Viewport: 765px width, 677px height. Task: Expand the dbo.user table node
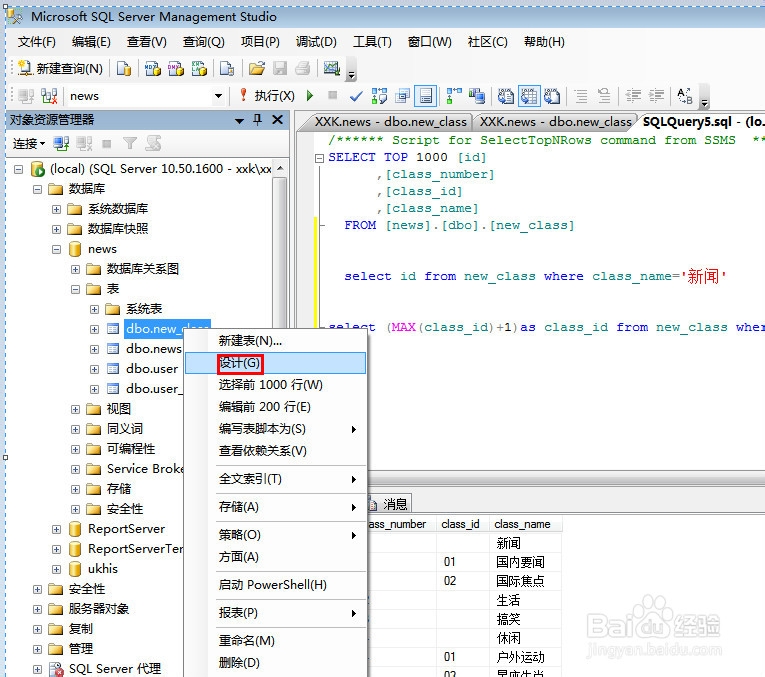click(94, 369)
